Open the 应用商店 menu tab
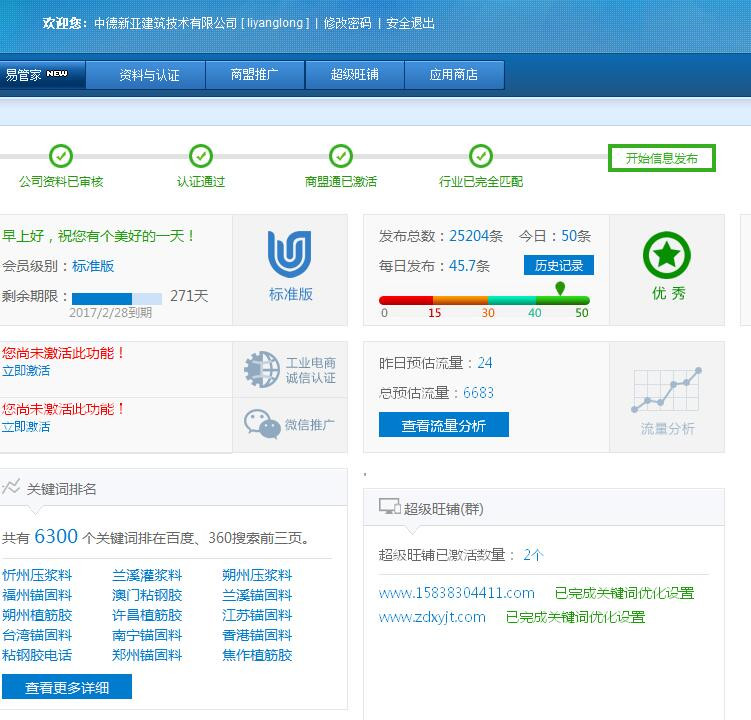Image resolution: width=751 pixels, height=720 pixels. (x=454, y=75)
